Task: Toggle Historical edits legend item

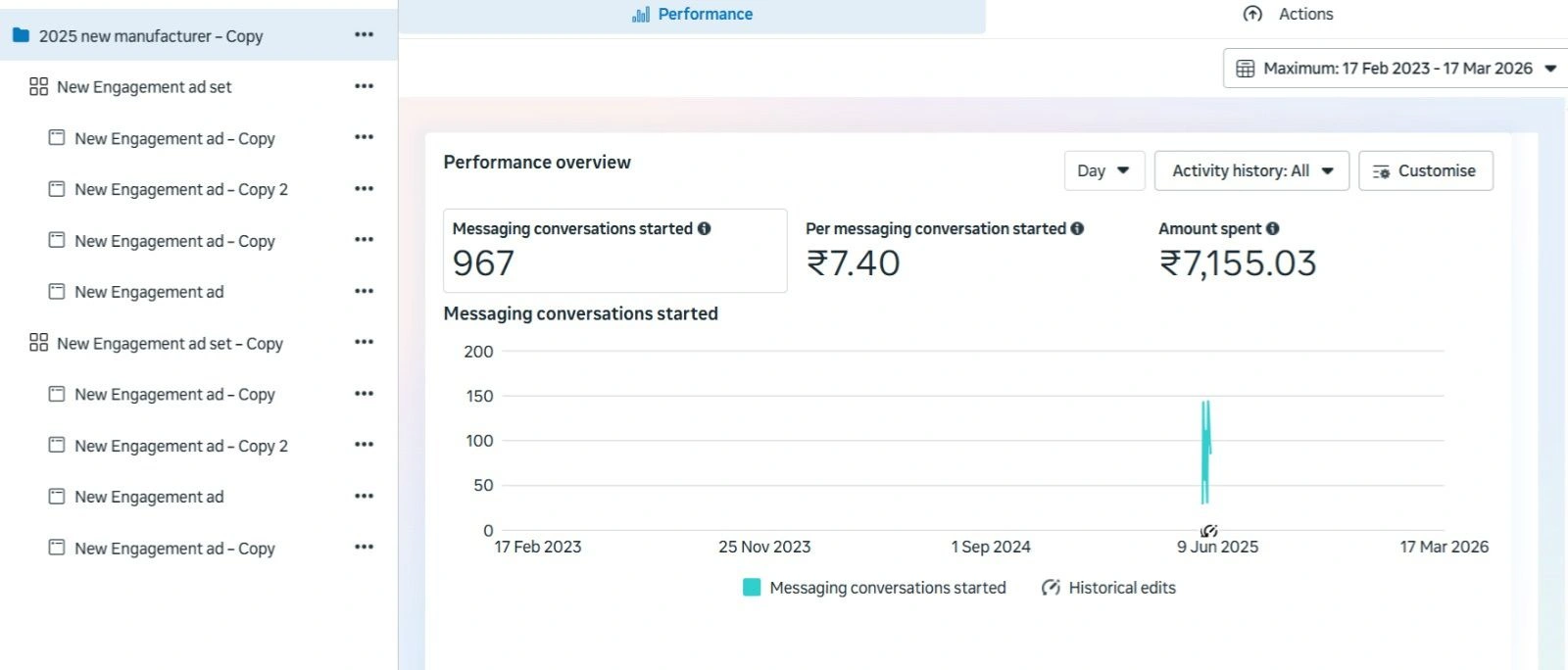Action: (1108, 588)
